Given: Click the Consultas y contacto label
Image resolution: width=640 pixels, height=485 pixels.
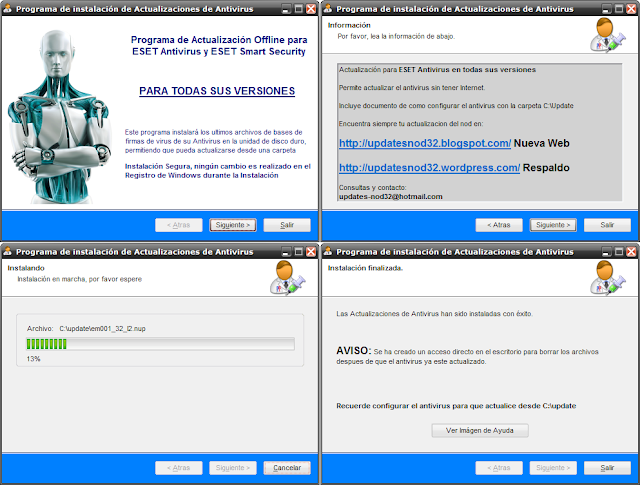Looking at the screenshot, I should [373, 188].
